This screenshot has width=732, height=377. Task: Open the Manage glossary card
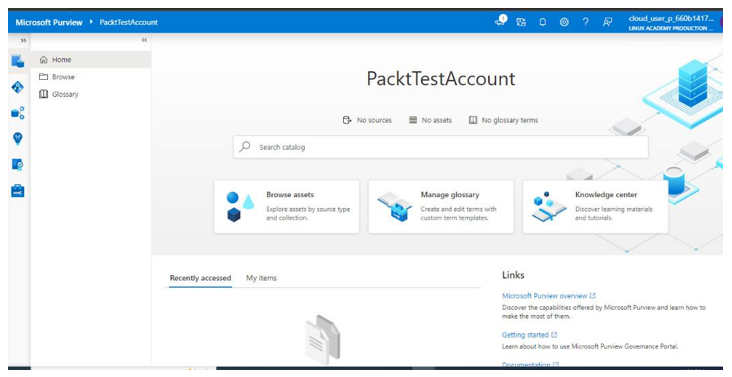[x=441, y=207]
